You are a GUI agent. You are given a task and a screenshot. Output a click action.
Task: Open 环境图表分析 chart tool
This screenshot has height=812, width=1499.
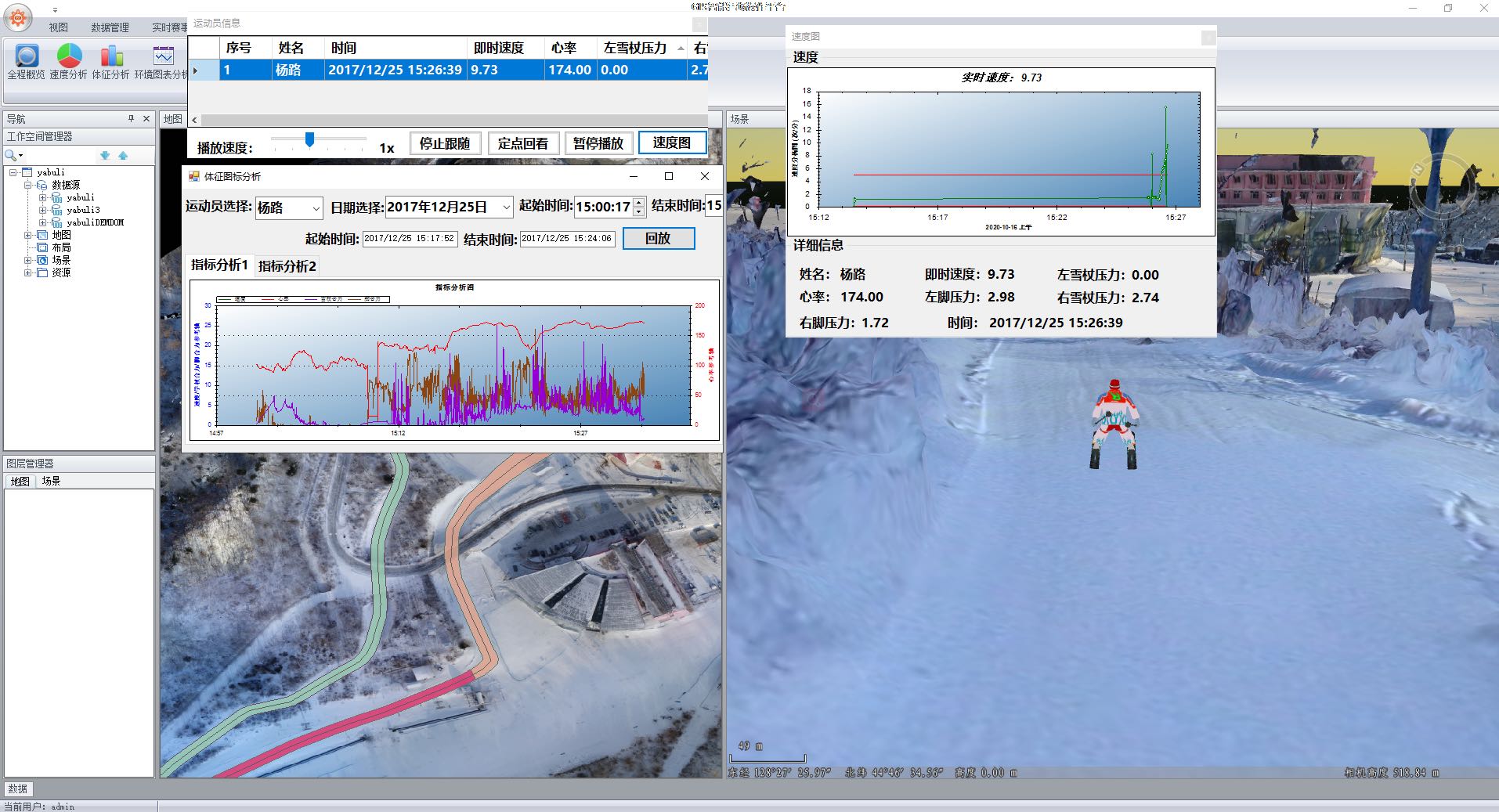[x=163, y=56]
